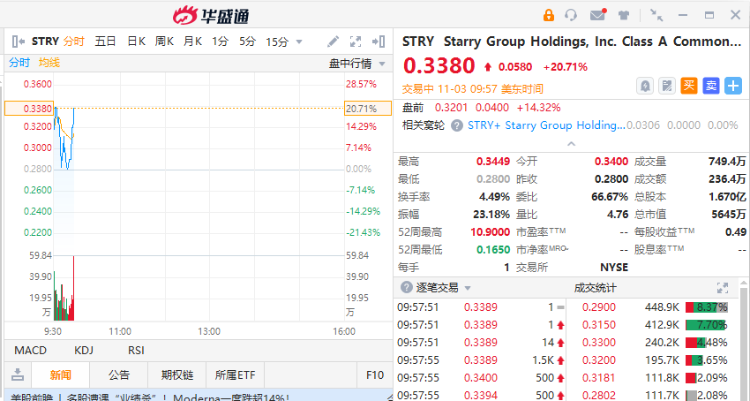Click the 换手率 value 4.49%
Viewport: 750px width, 401px height.
click(494, 197)
